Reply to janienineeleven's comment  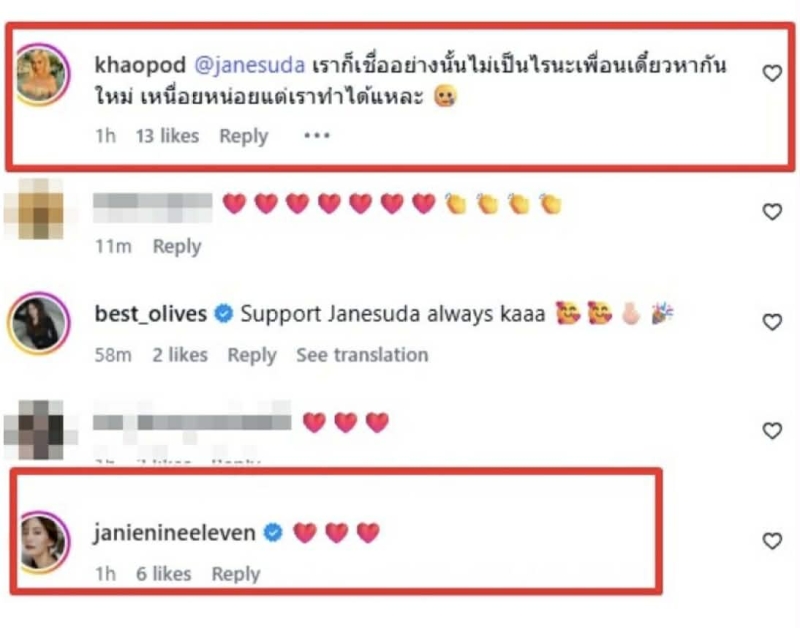236,574
